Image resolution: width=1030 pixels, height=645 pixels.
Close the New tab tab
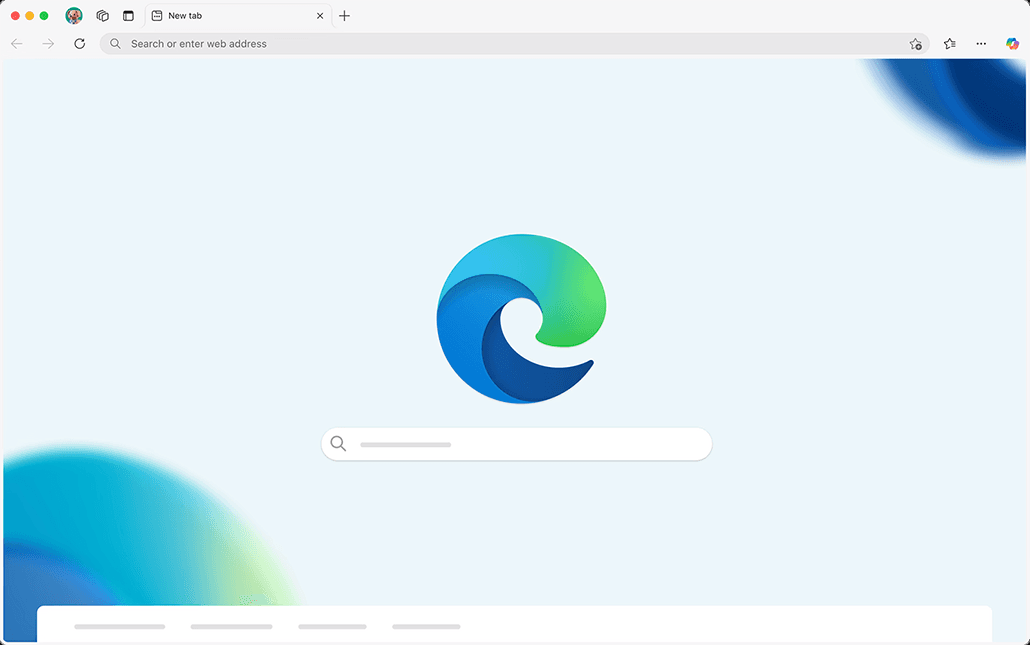click(320, 16)
